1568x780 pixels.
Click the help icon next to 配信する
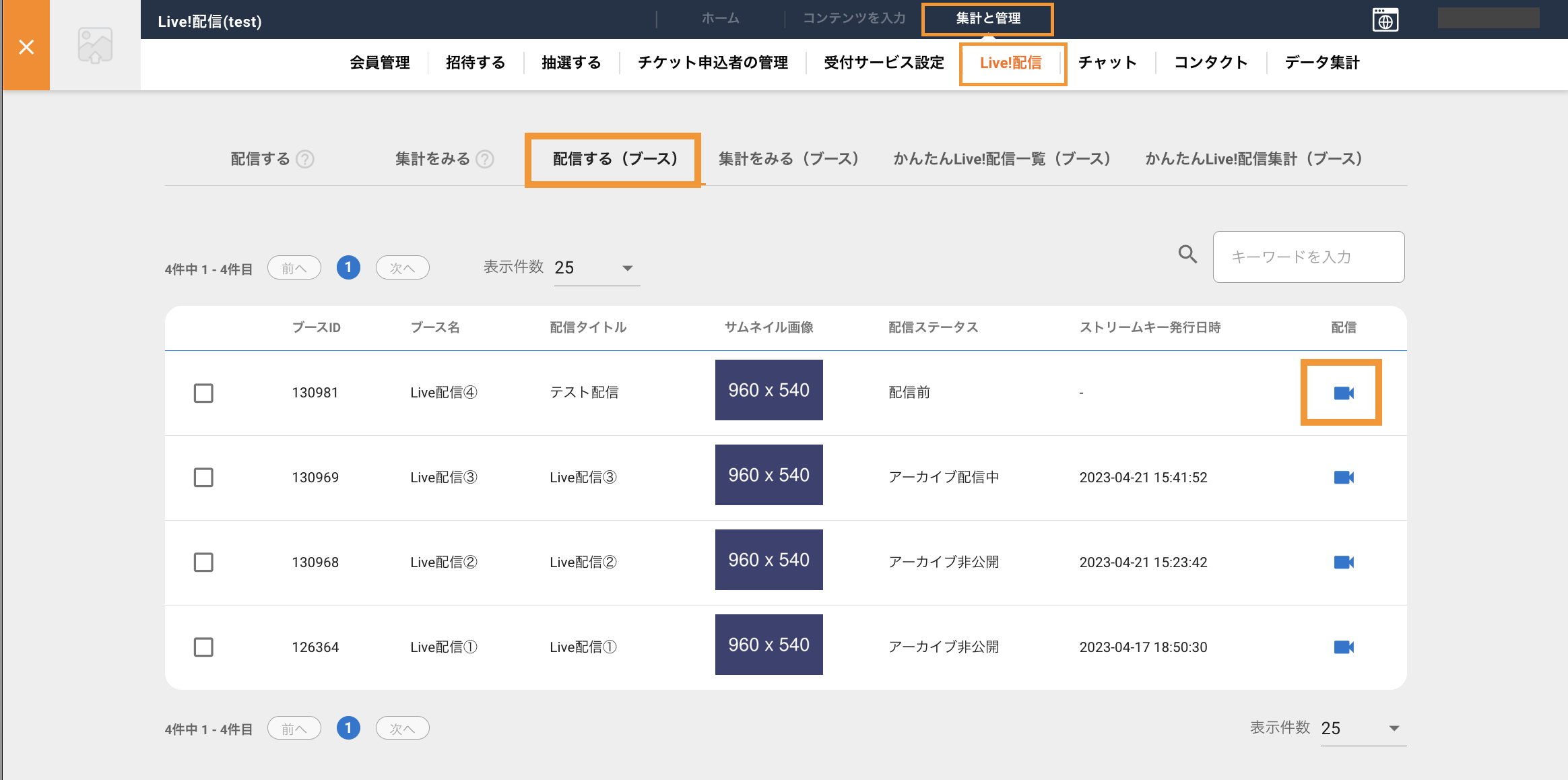[x=305, y=159]
